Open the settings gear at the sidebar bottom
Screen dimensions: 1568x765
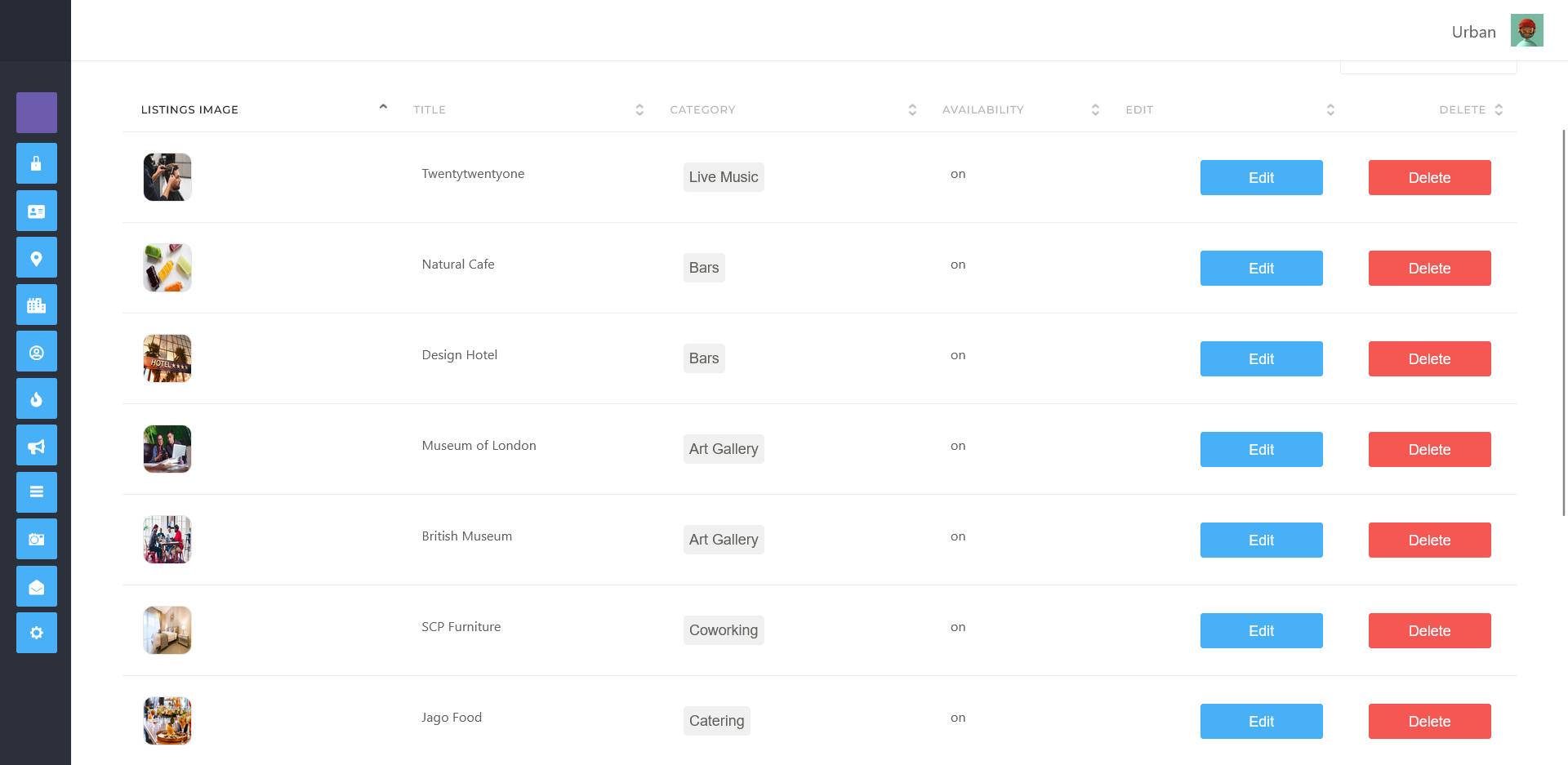tap(36, 633)
